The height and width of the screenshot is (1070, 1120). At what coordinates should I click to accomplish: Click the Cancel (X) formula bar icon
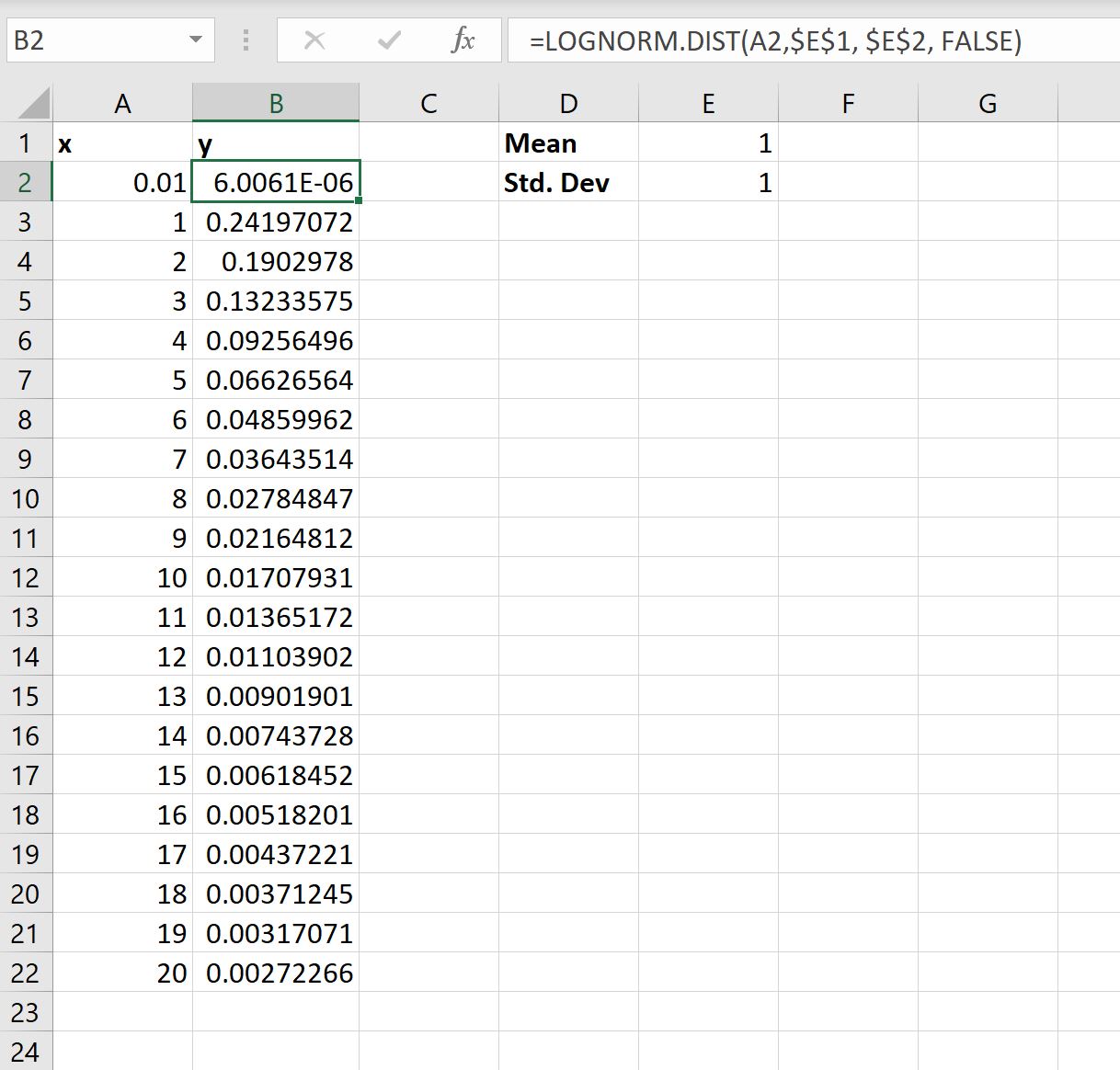tap(314, 40)
